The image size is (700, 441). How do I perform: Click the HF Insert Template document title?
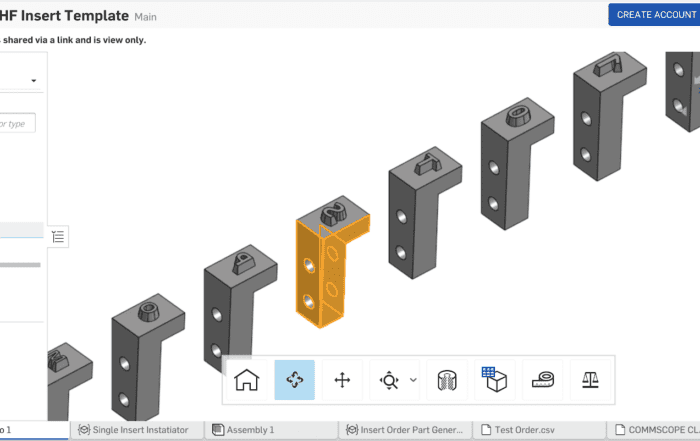pyautogui.click(x=64, y=16)
